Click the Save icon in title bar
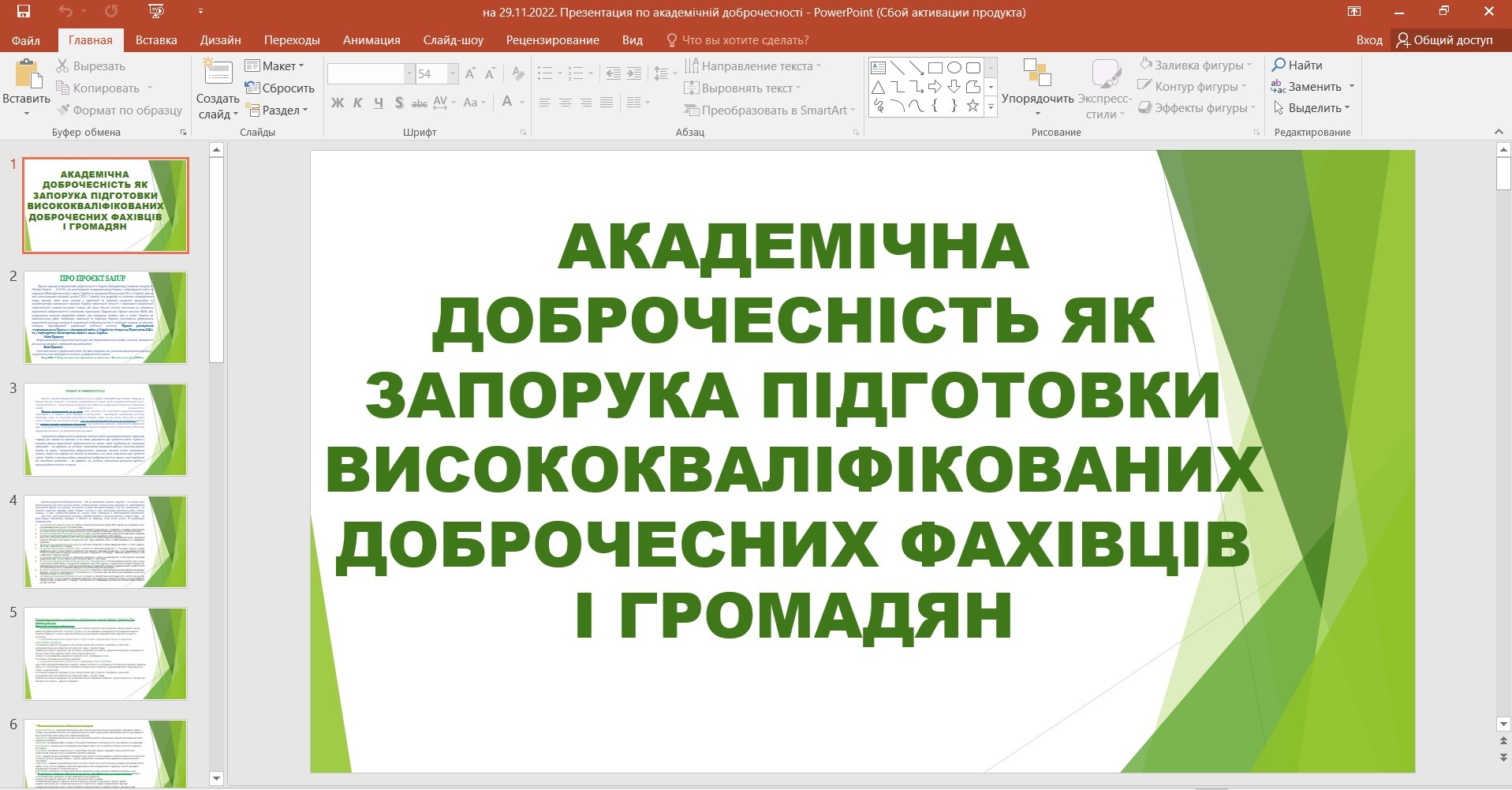This screenshot has width=1512, height=790. click(x=23, y=12)
